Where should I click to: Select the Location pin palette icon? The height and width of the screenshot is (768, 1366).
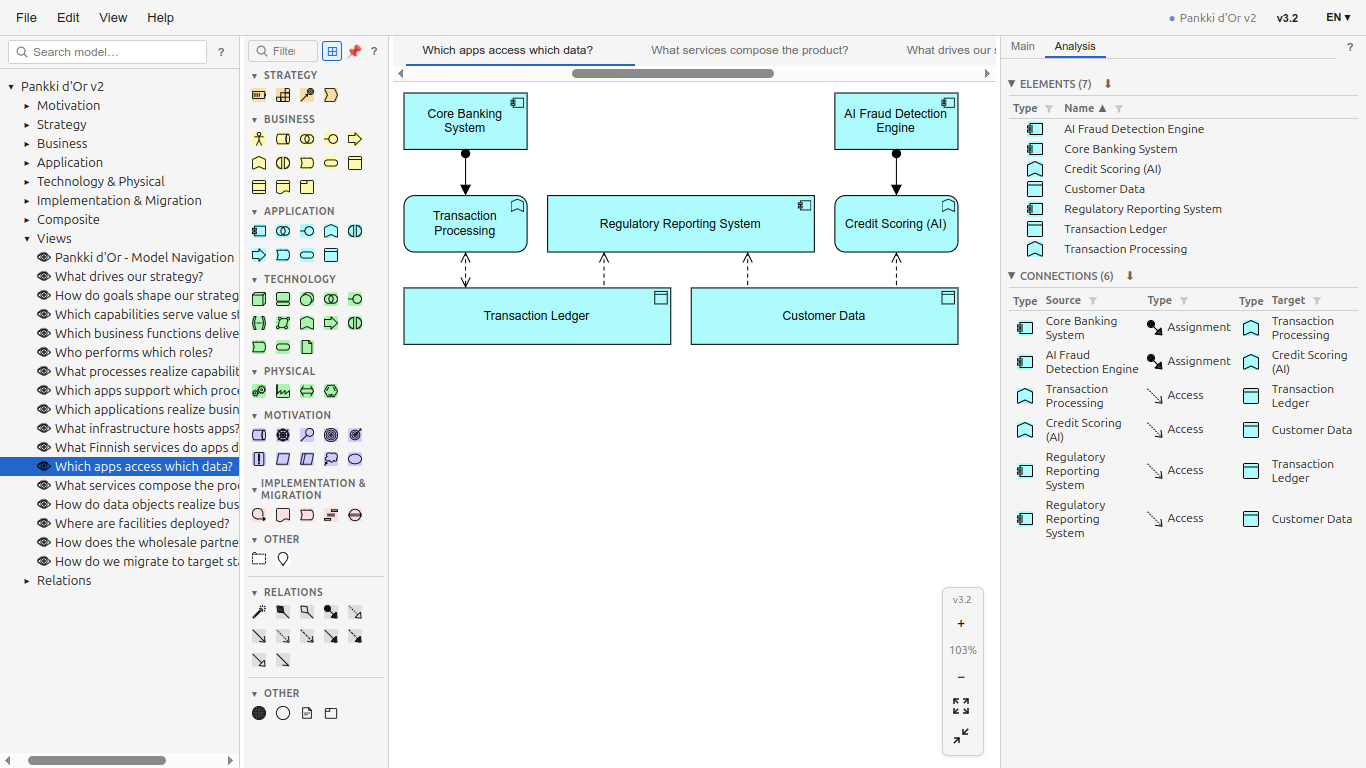[283, 559]
